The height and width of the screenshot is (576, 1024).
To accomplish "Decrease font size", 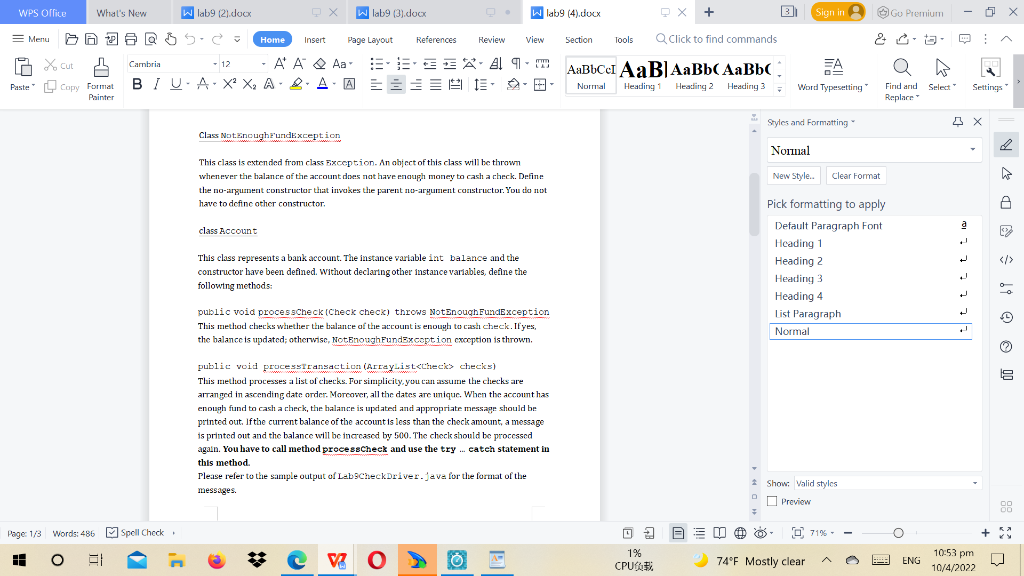I will (299, 63).
